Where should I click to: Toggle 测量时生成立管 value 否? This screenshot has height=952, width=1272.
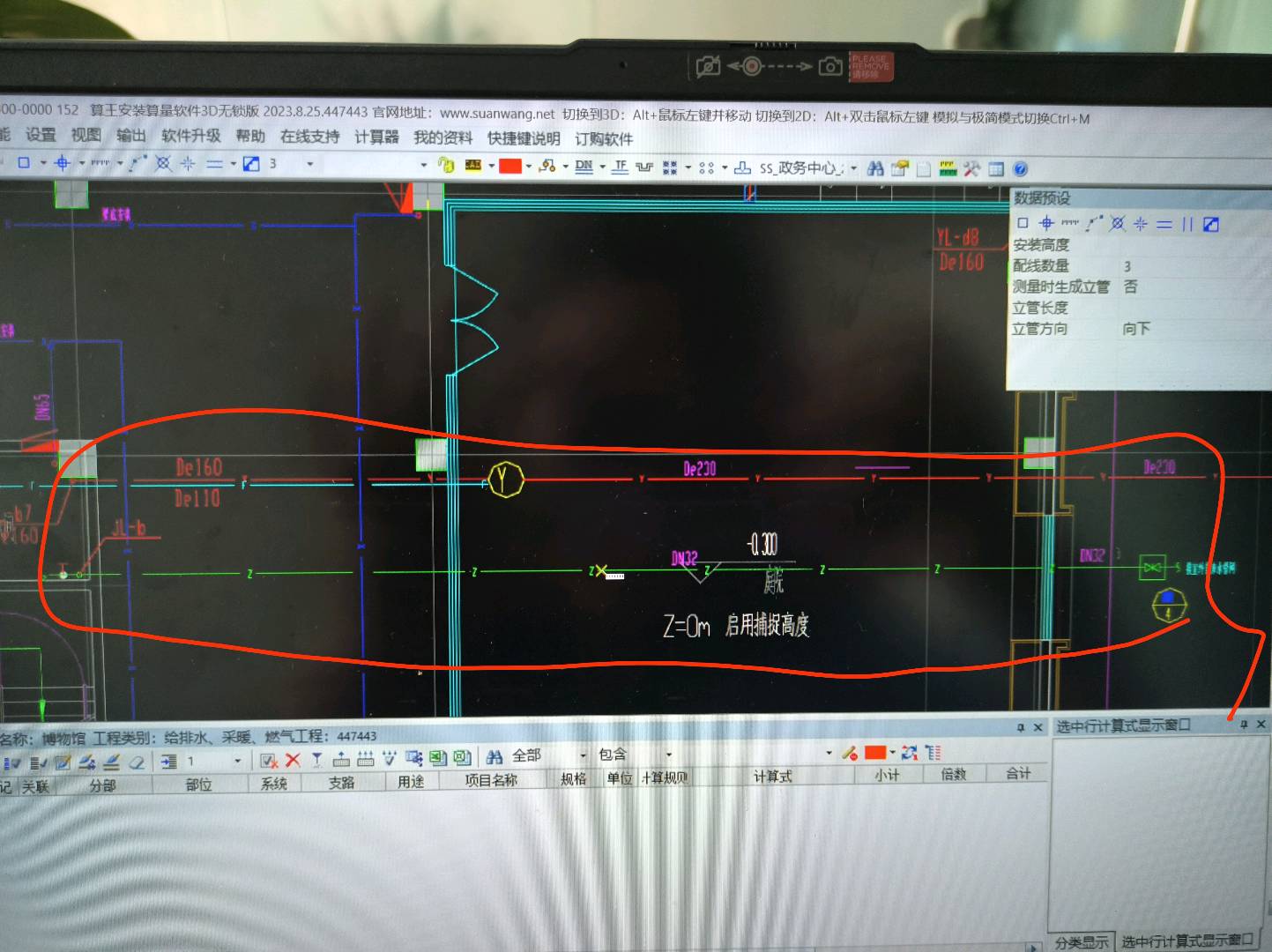click(x=1130, y=286)
